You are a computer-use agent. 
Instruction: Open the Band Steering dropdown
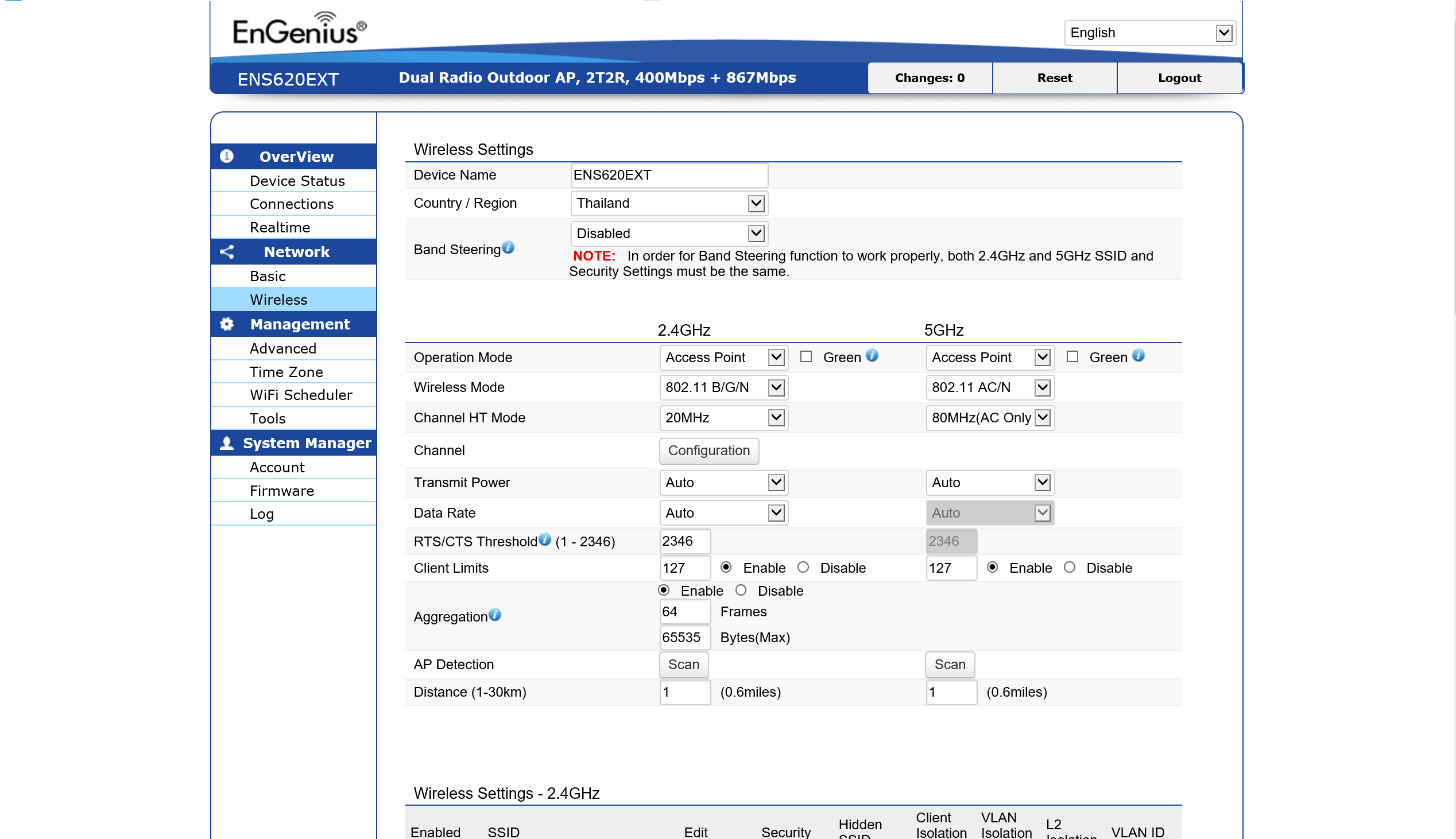[x=669, y=234]
